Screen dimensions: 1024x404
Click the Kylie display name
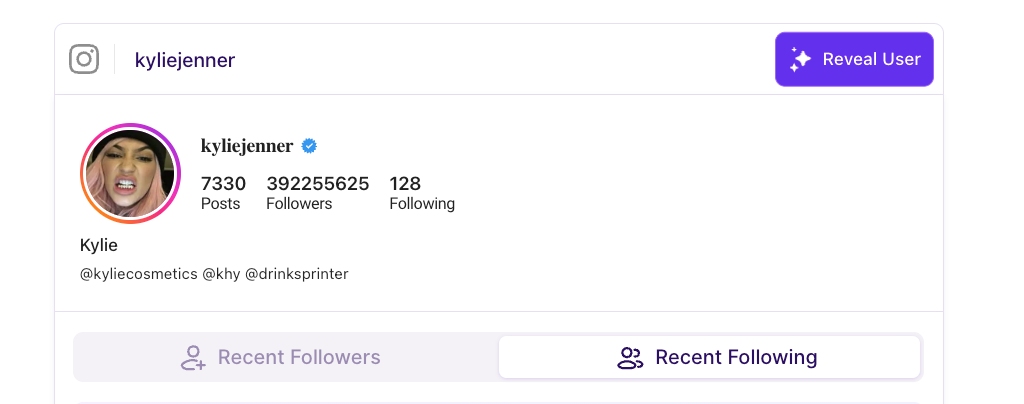pyautogui.click(x=98, y=245)
